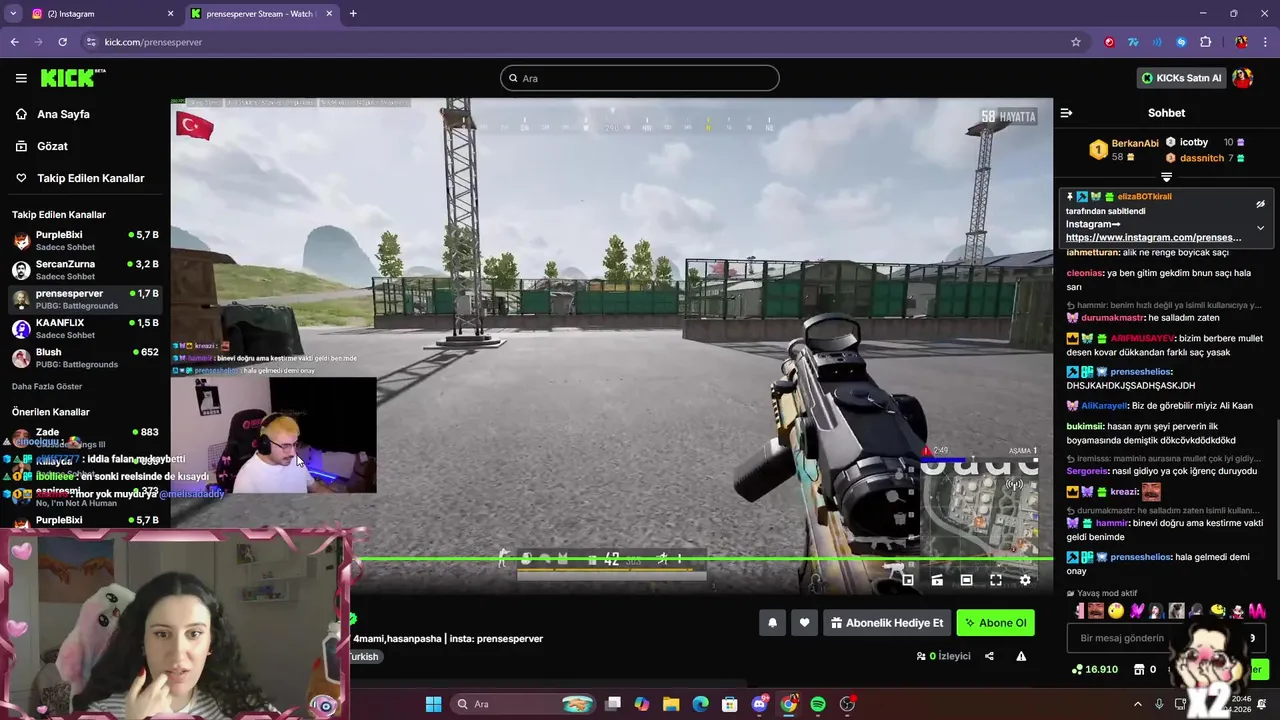1280x720 pixels.
Task: Hide the pinned elizaBOTkirali message
Action: click(1260, 204)
